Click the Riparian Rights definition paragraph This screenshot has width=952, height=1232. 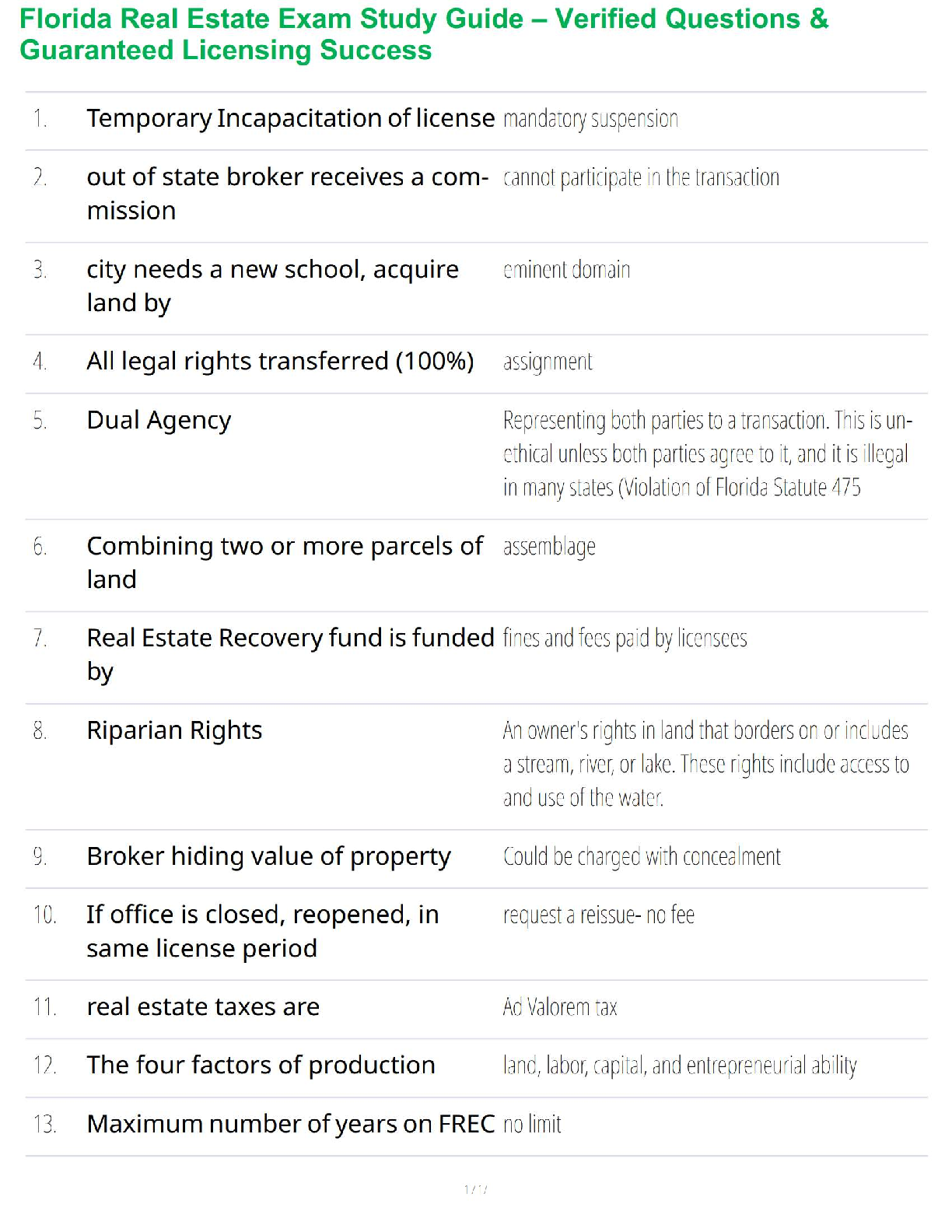tap(705, 764)
